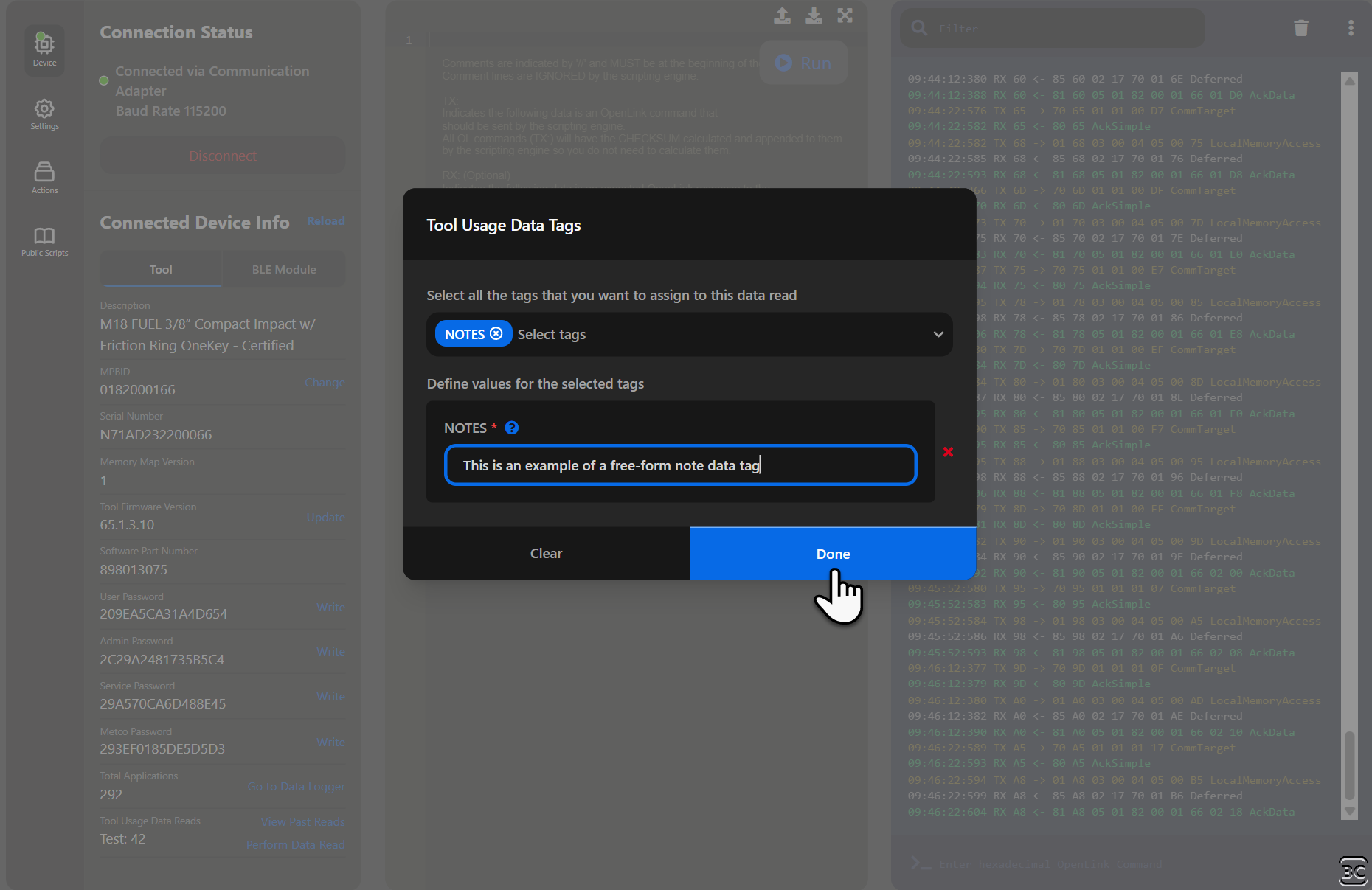Click View Past Reads link

pos(302,821)
